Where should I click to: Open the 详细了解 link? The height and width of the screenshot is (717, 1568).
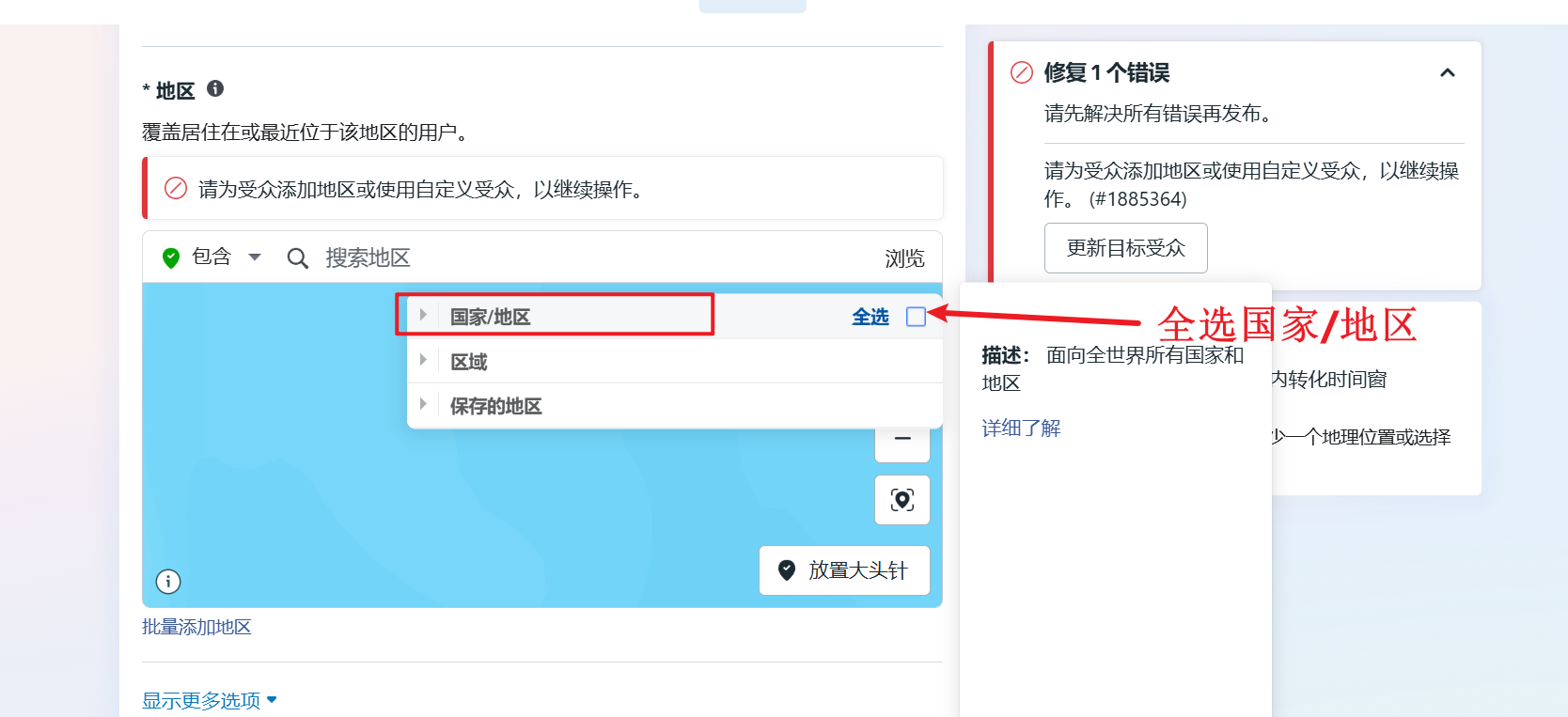1021,429
